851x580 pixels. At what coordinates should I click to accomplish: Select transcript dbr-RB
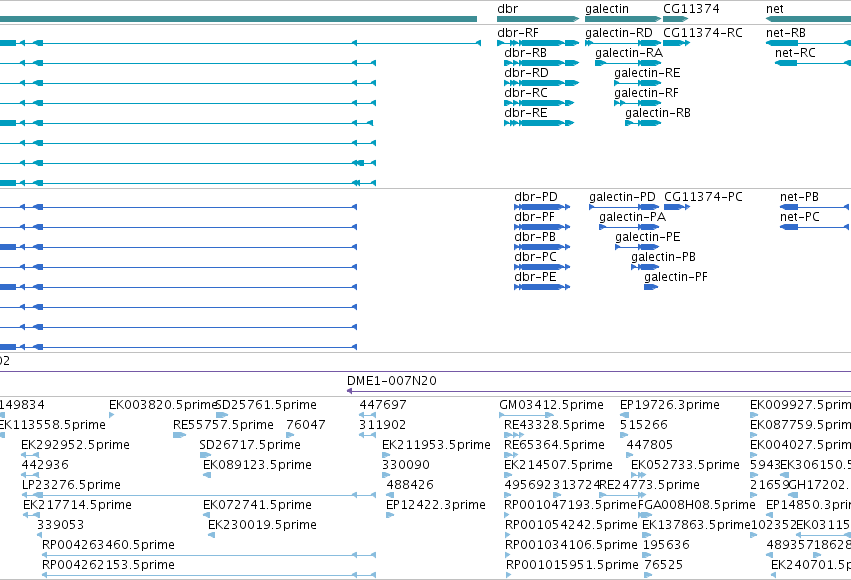pos(525,53)
